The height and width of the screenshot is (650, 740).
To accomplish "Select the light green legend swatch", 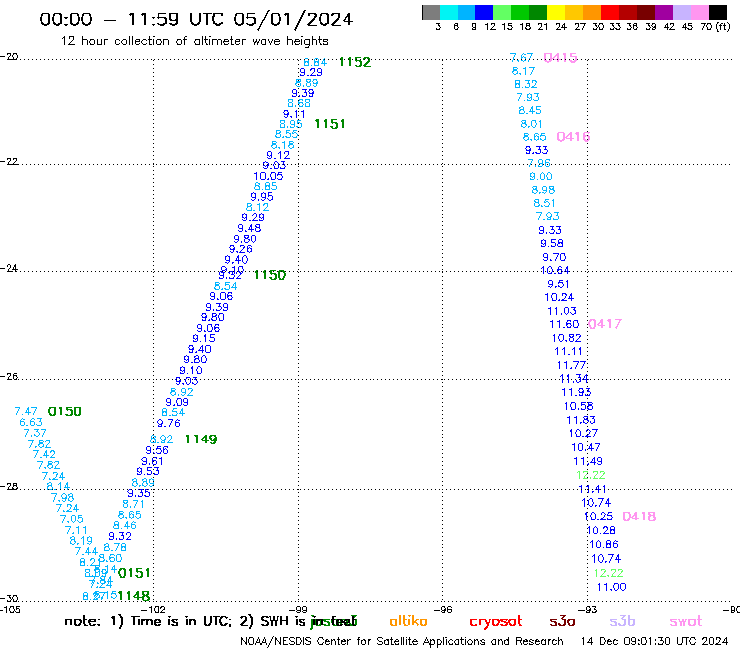I will 502,12.
